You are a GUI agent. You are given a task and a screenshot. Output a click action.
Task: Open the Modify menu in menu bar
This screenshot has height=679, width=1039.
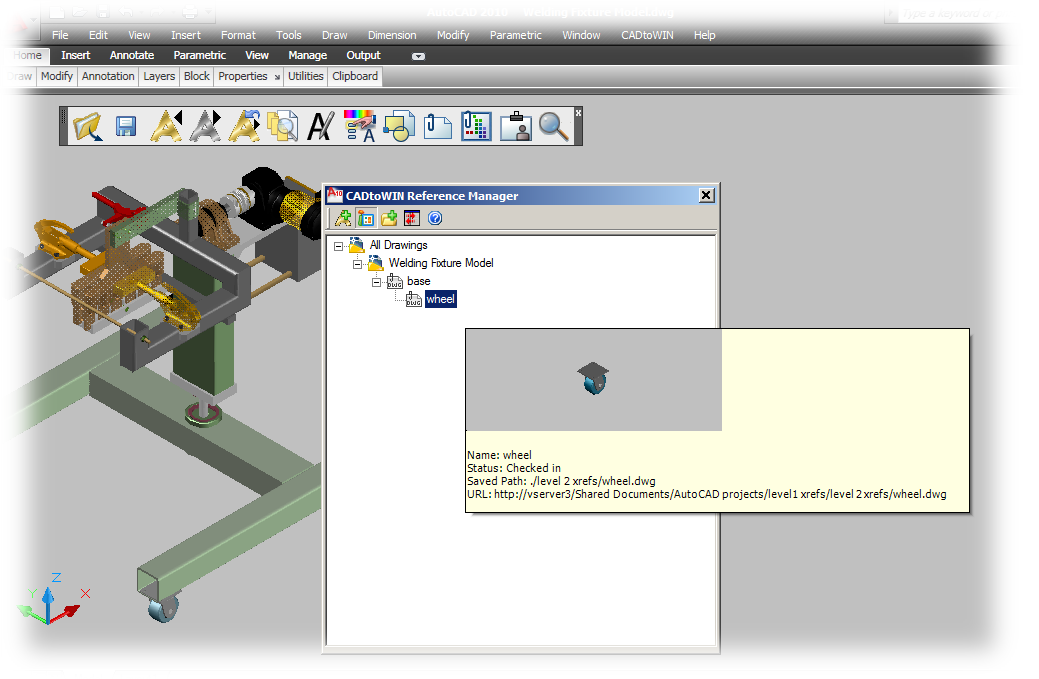pos(453,35)
